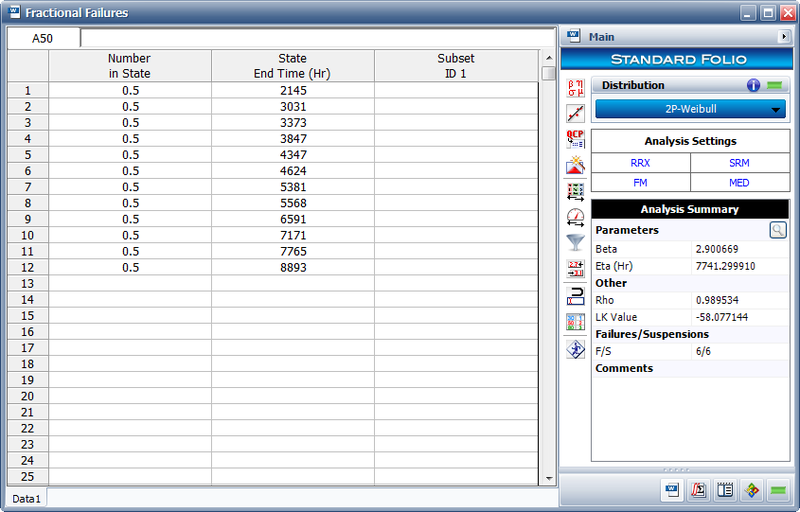The width and height of the screenshot is (800, 512).
Task: Launch the QCP calculator icon
Action: click(x=575, y=139)
